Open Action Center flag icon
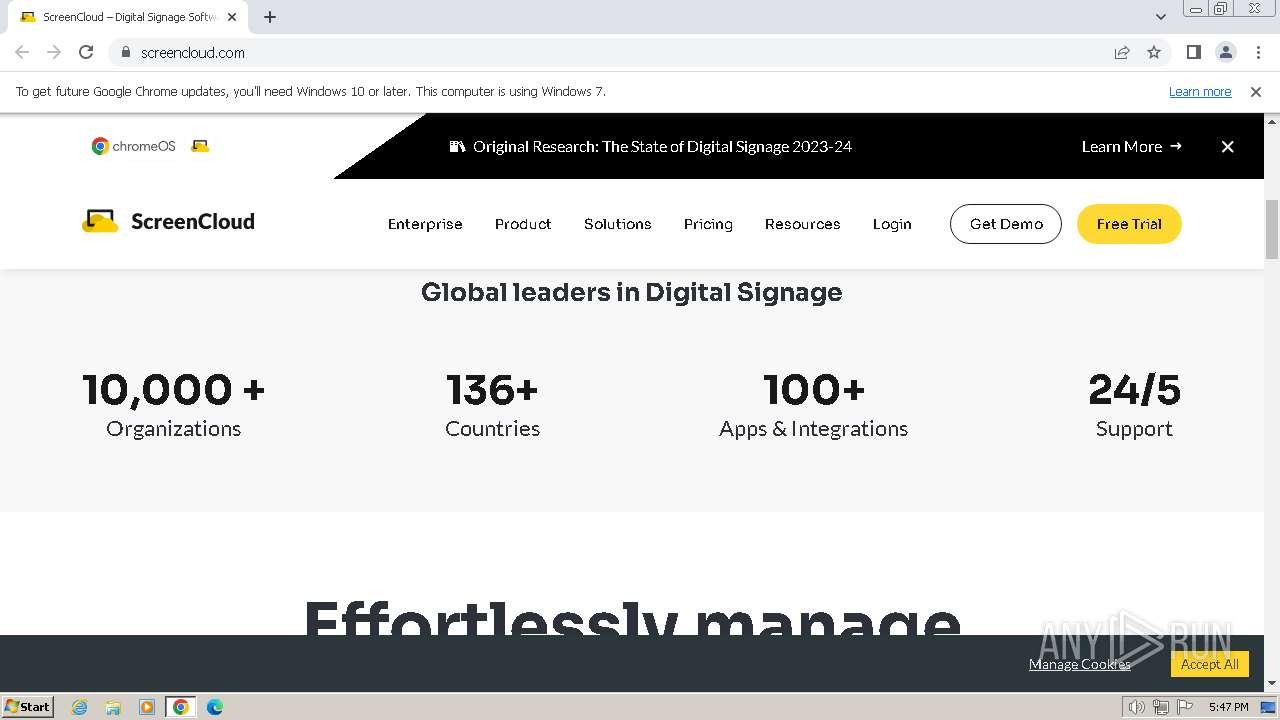 pyautogui.click(x=1185, y=707)
